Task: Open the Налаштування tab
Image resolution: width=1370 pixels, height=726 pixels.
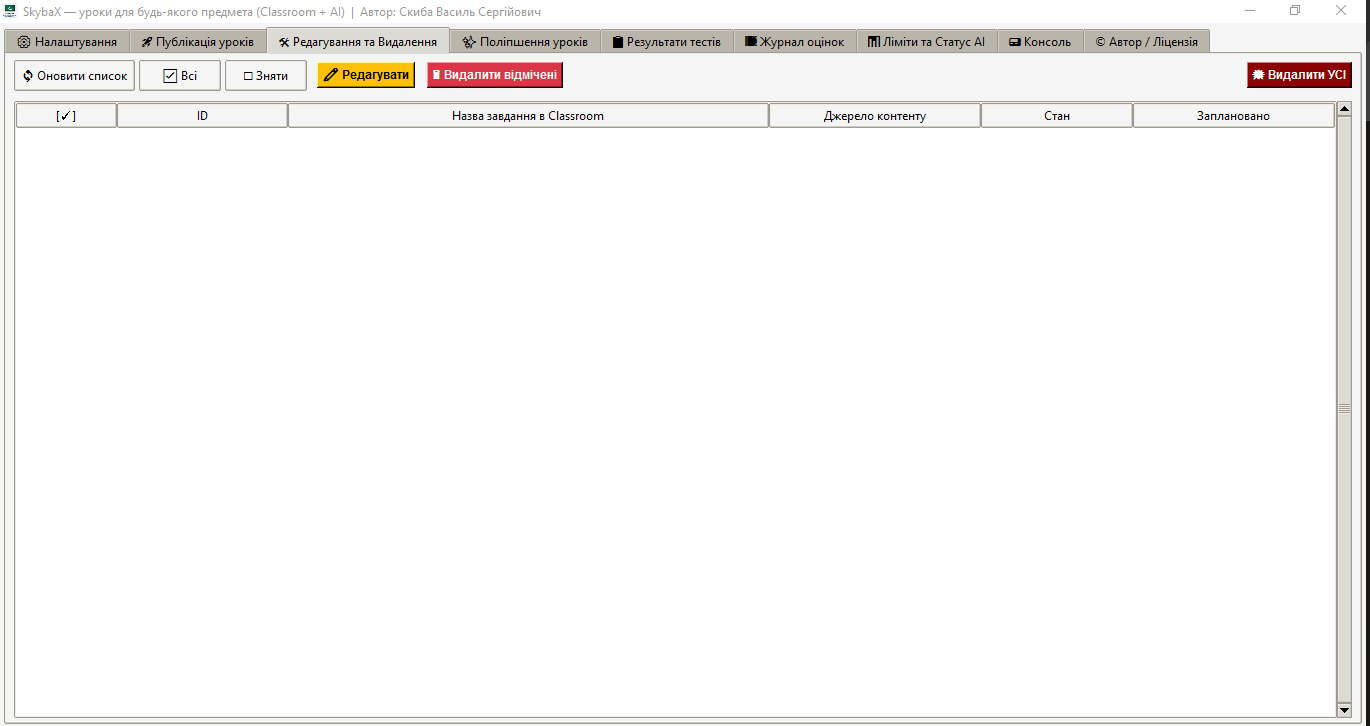Action: (x=67, y=42)
